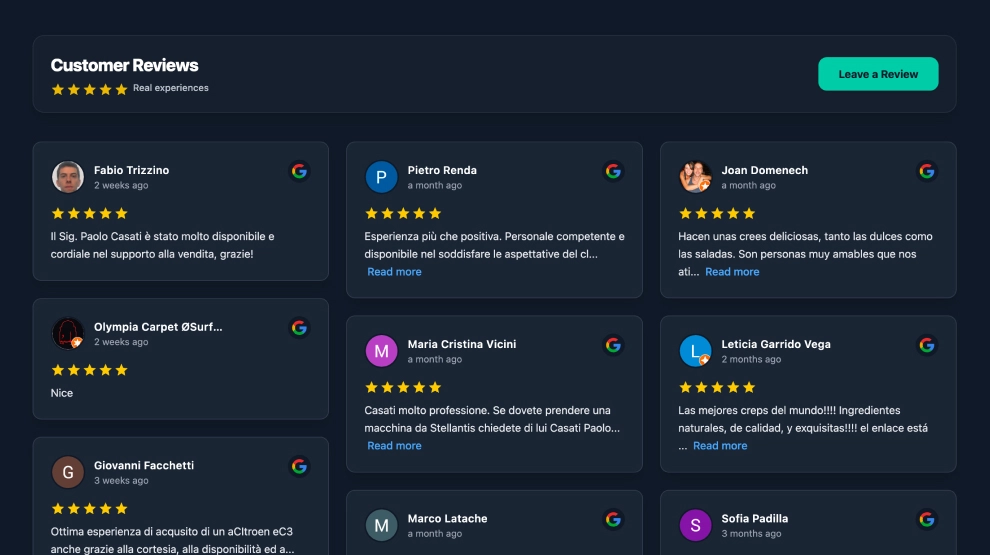The width and height of the screenshot is (990, 555).
Task: Click the Leave a Review button
Action: coord(878,74)
